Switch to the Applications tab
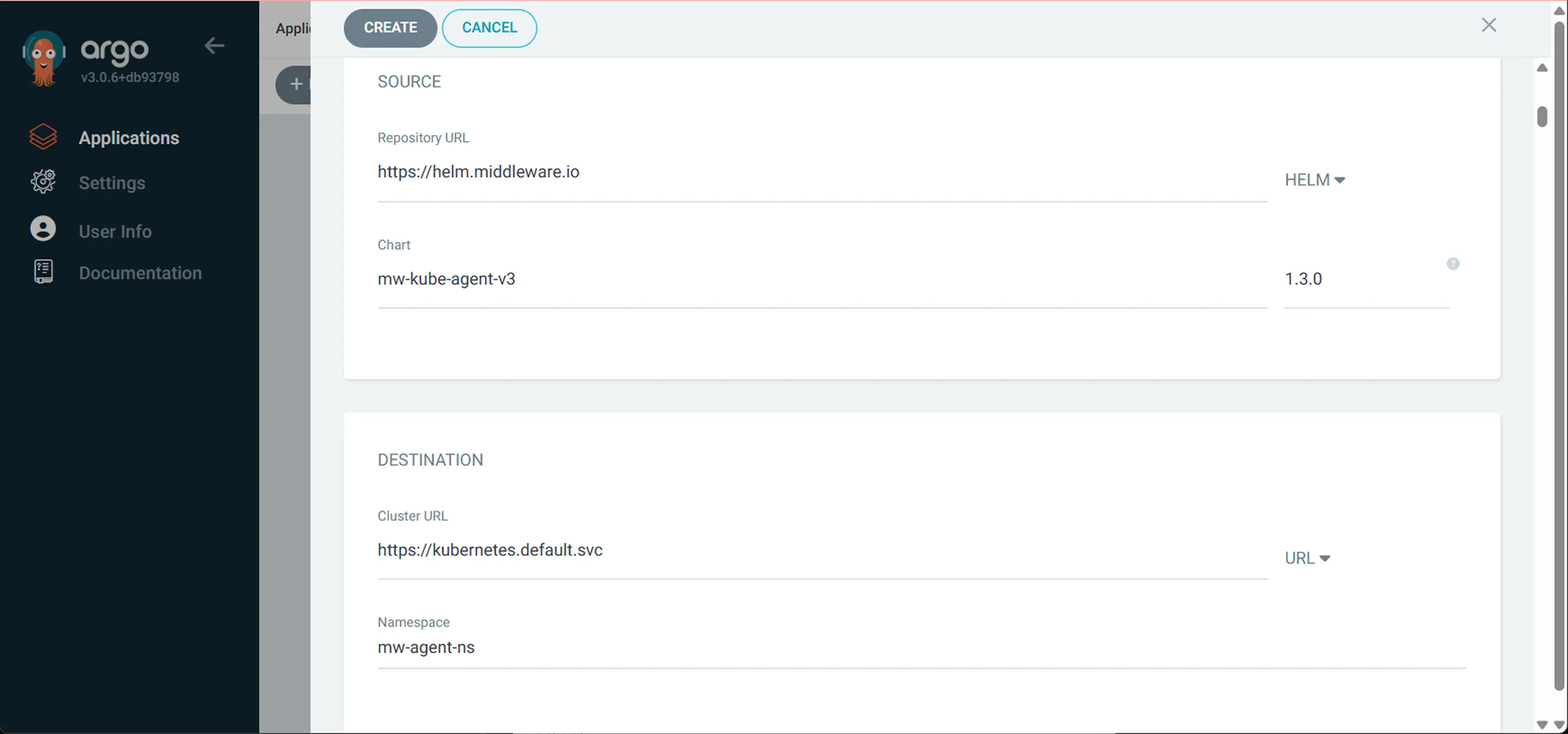Viewport: 1568px width, 734px height. [x=293, y=28]
